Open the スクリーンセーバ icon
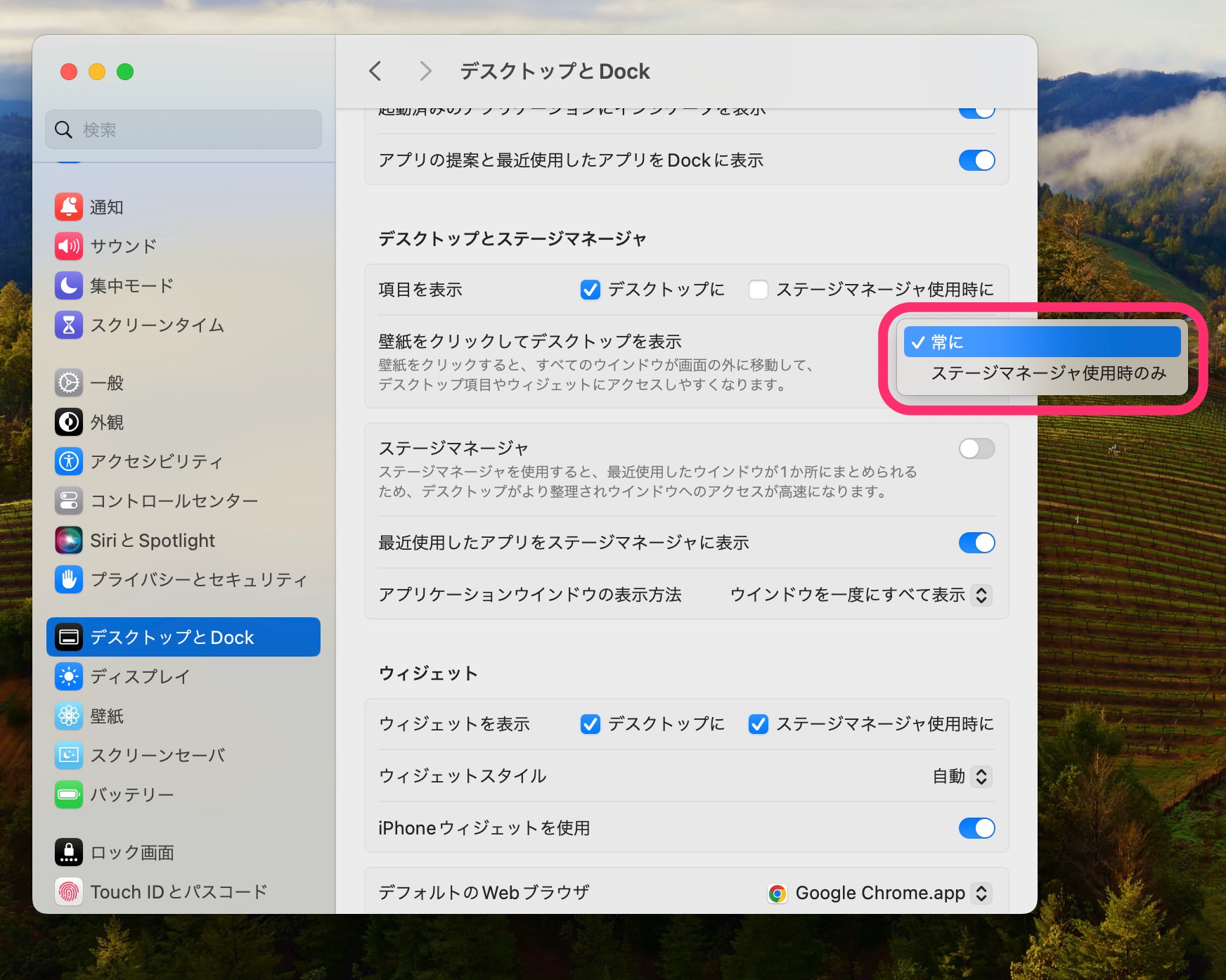Image resolution: width=1226 pixels, height=980 pixels. pyautogui.click(x=69, y=755)
